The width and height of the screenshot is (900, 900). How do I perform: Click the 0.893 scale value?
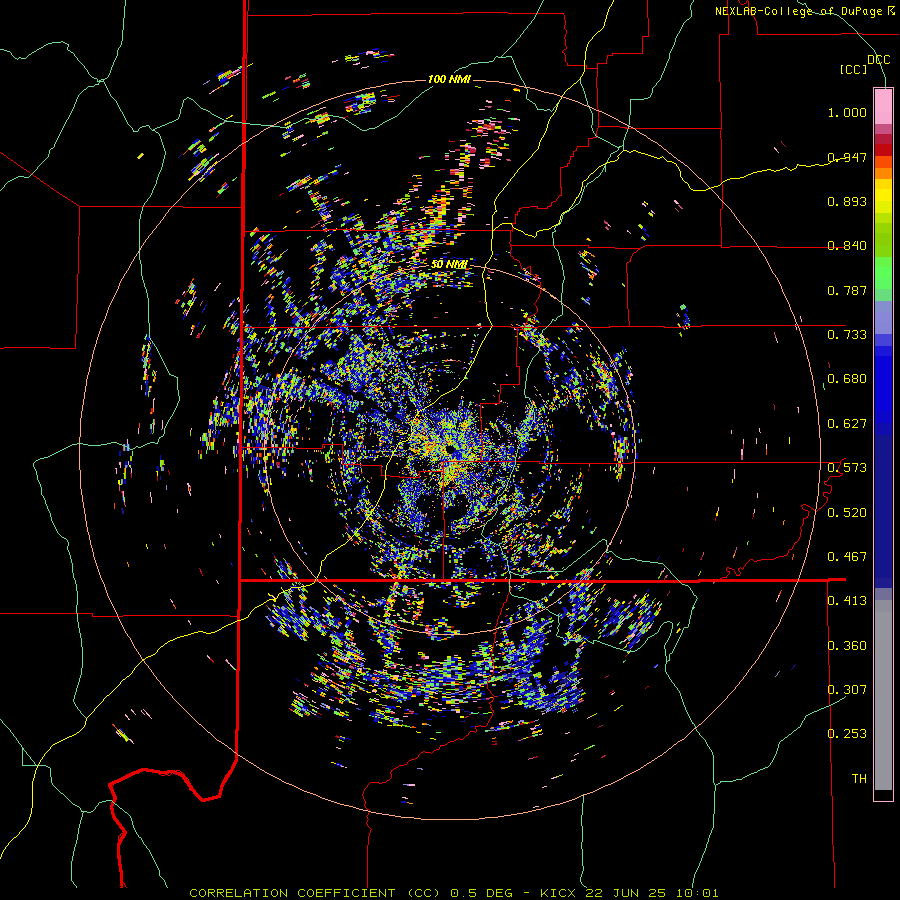[847, 201]
